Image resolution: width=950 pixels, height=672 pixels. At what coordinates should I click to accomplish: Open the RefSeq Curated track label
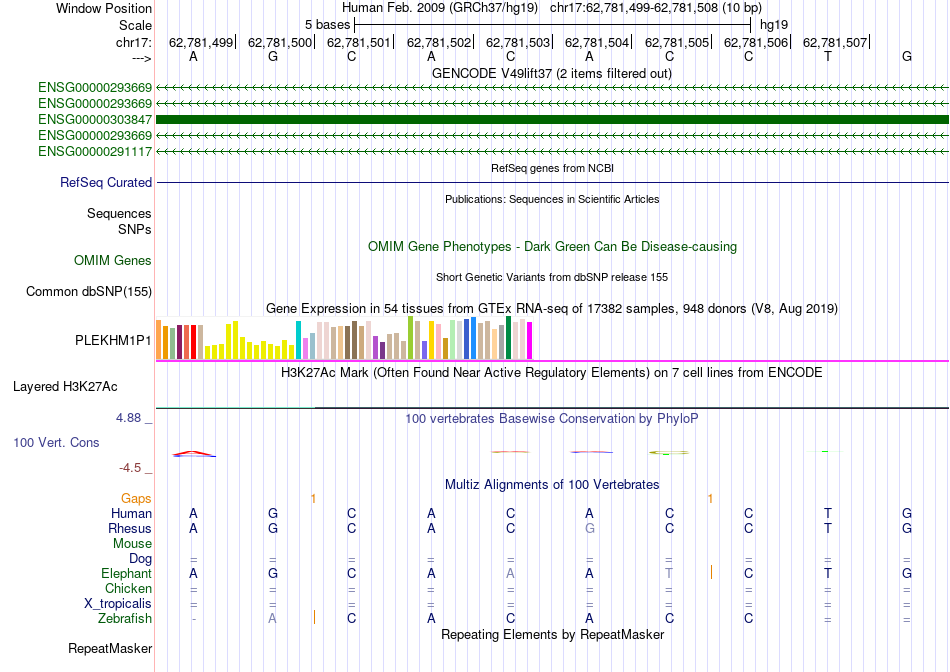106,182
